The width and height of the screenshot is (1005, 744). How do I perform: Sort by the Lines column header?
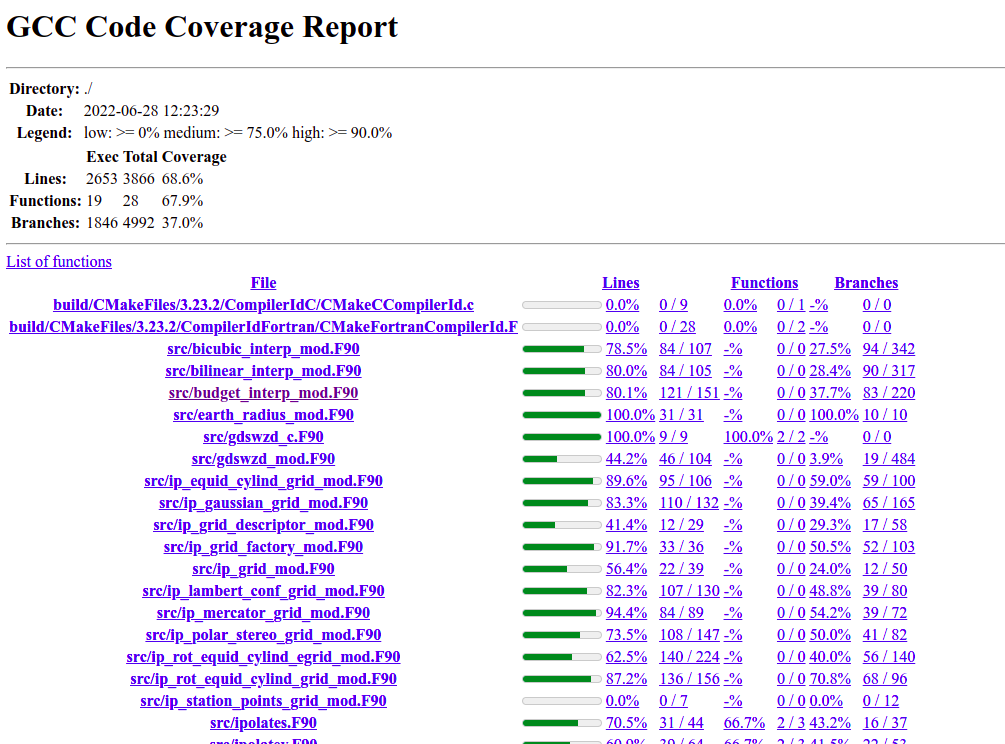(620, 283)
